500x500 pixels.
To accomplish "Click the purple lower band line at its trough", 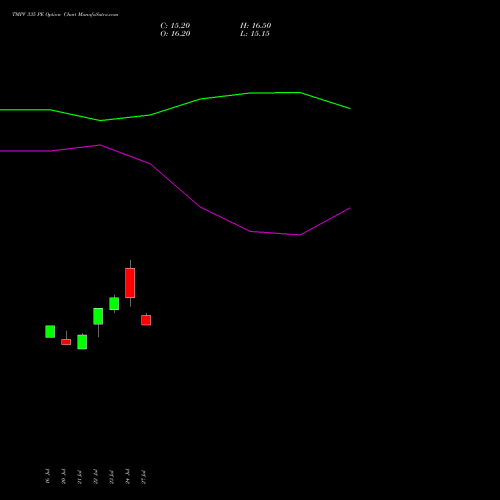I will tap(299, 235).
